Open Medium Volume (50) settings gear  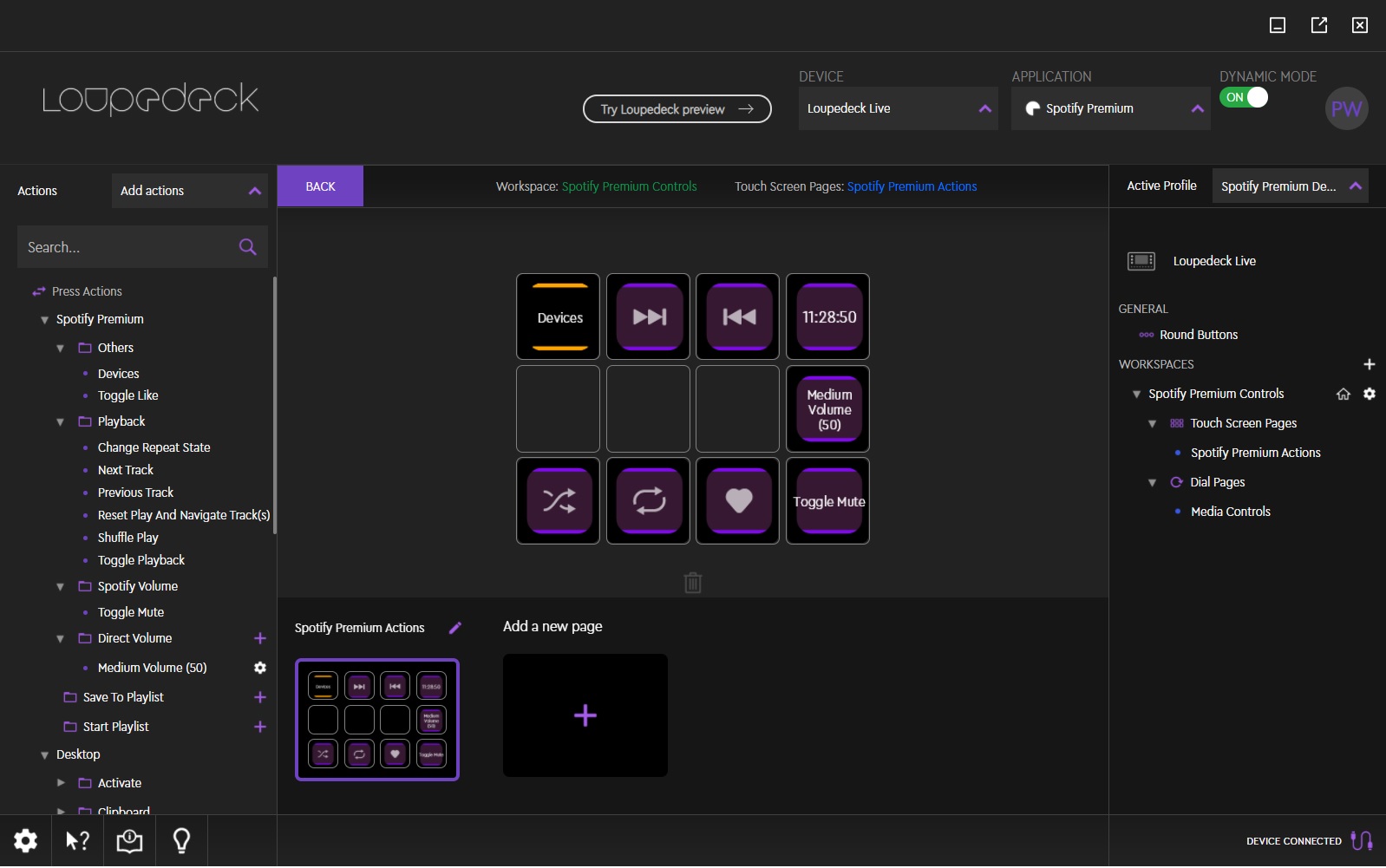pyautogui.click(x=259, y=668)
